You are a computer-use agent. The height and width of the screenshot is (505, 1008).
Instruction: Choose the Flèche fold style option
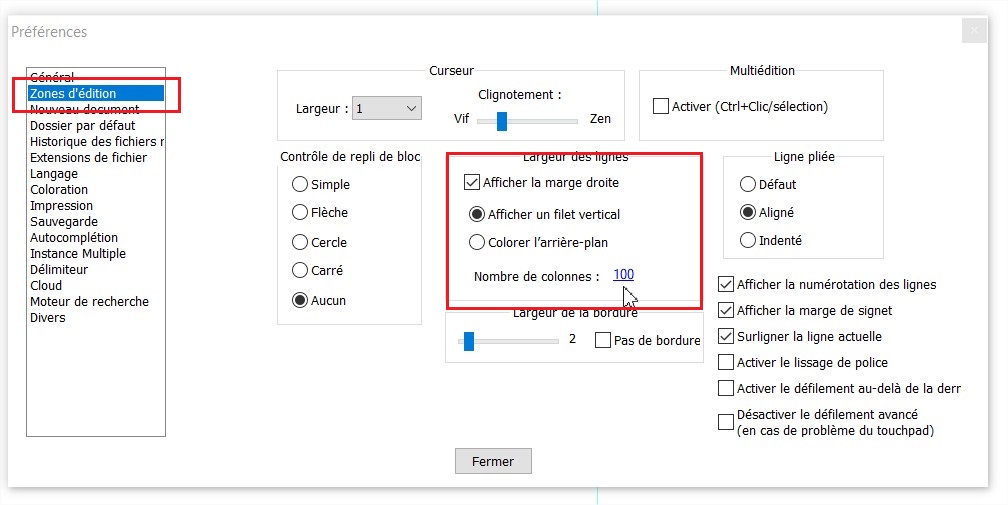pyautogui.click(x=300, y=212)
